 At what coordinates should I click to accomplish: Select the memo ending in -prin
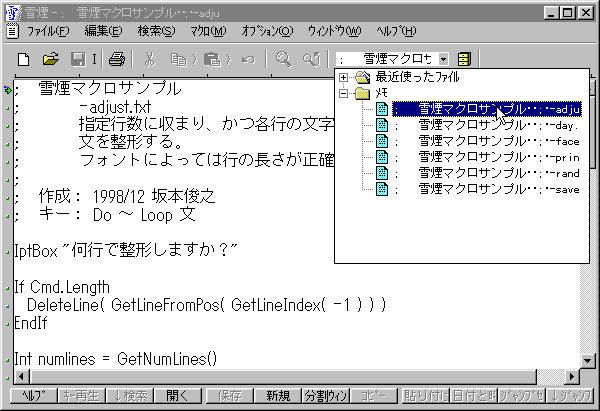[x=487, y=157]
